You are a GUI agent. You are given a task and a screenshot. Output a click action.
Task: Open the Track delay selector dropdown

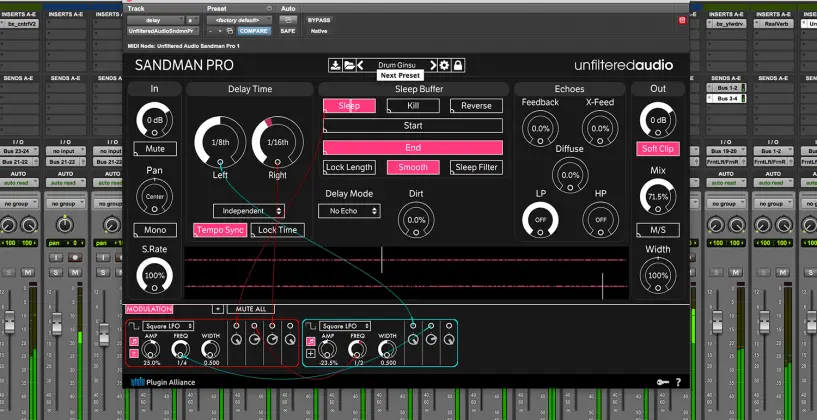(156, 20)
